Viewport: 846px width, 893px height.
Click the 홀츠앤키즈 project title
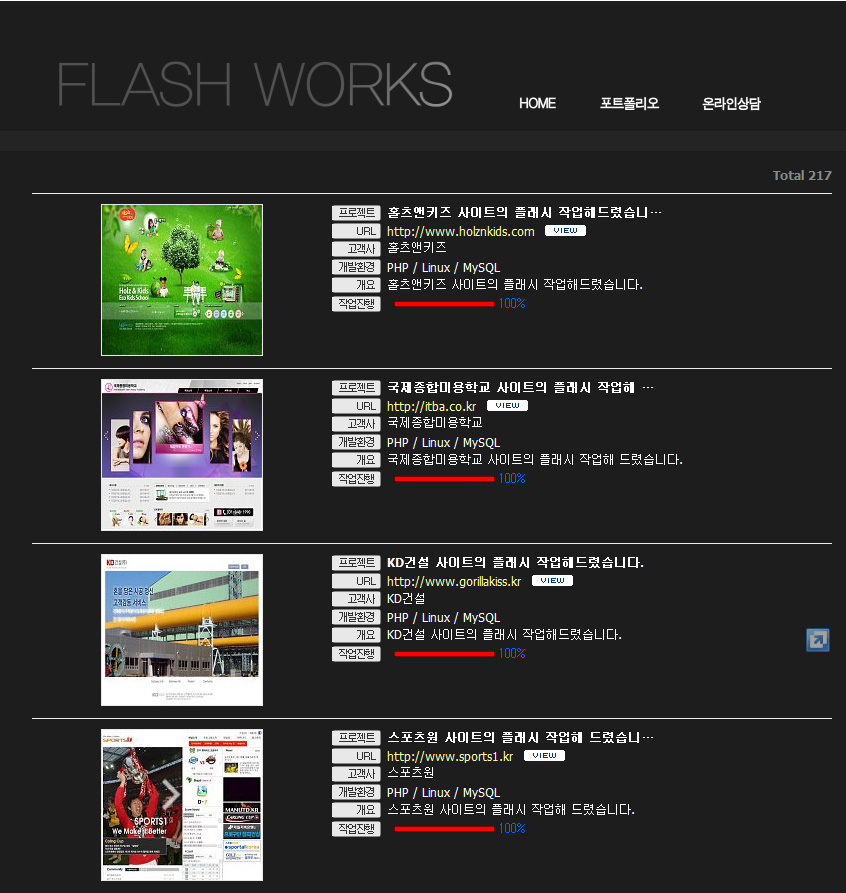coord(523,213)
